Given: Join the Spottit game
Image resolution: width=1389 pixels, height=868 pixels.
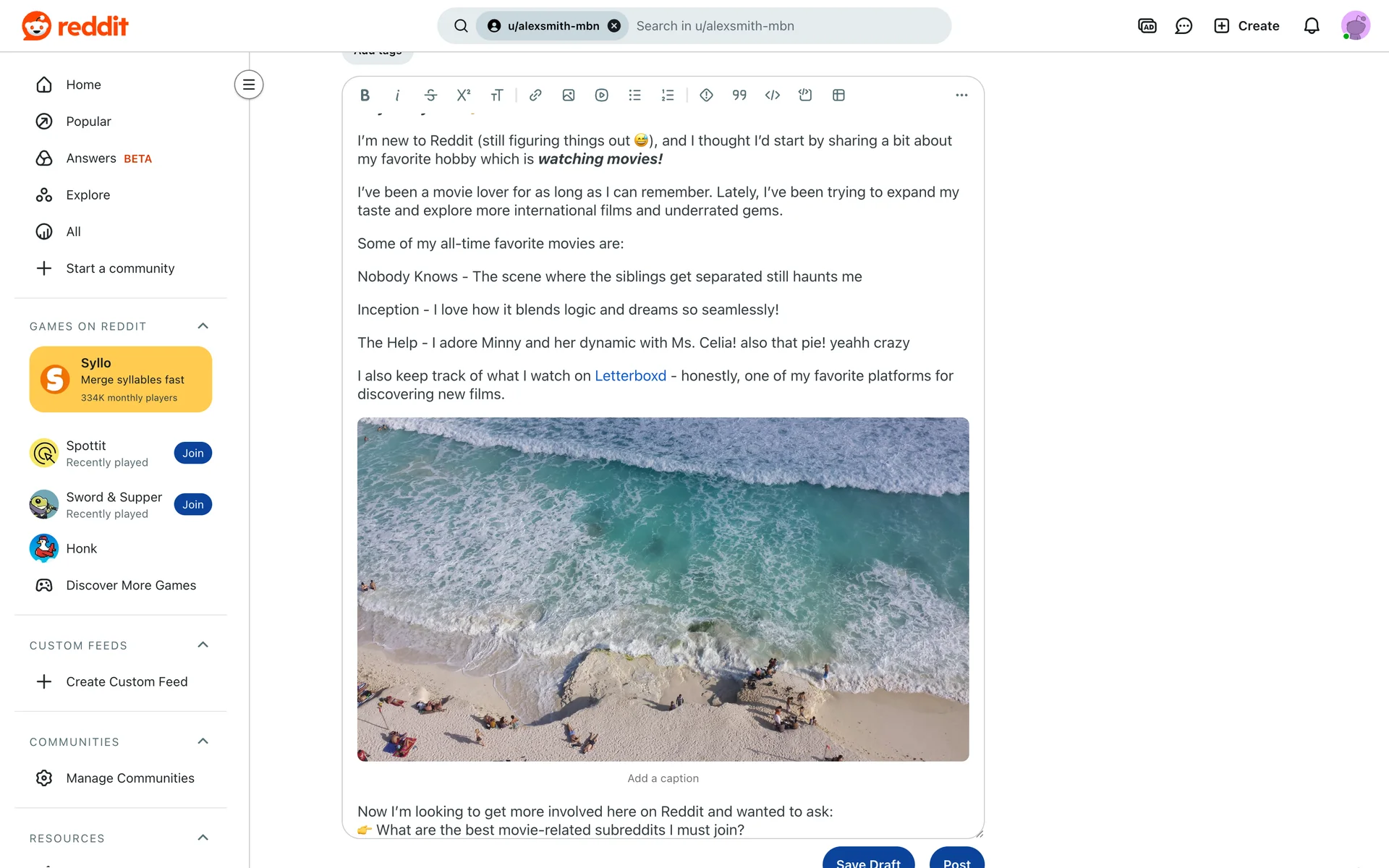Looking at the screenshot, I should tap(192, 454).
